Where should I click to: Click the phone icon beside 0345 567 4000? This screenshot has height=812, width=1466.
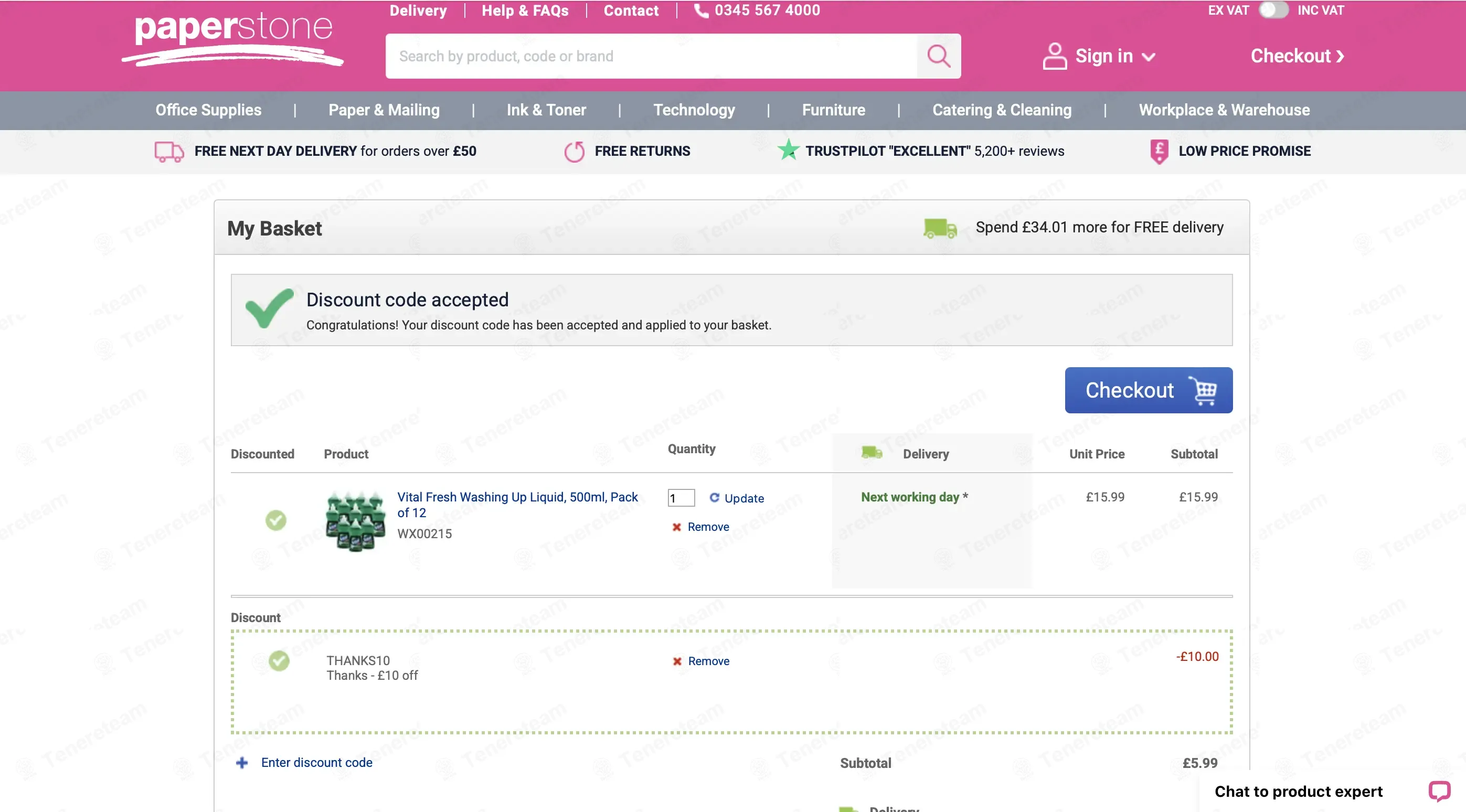[x=701, y=10]
